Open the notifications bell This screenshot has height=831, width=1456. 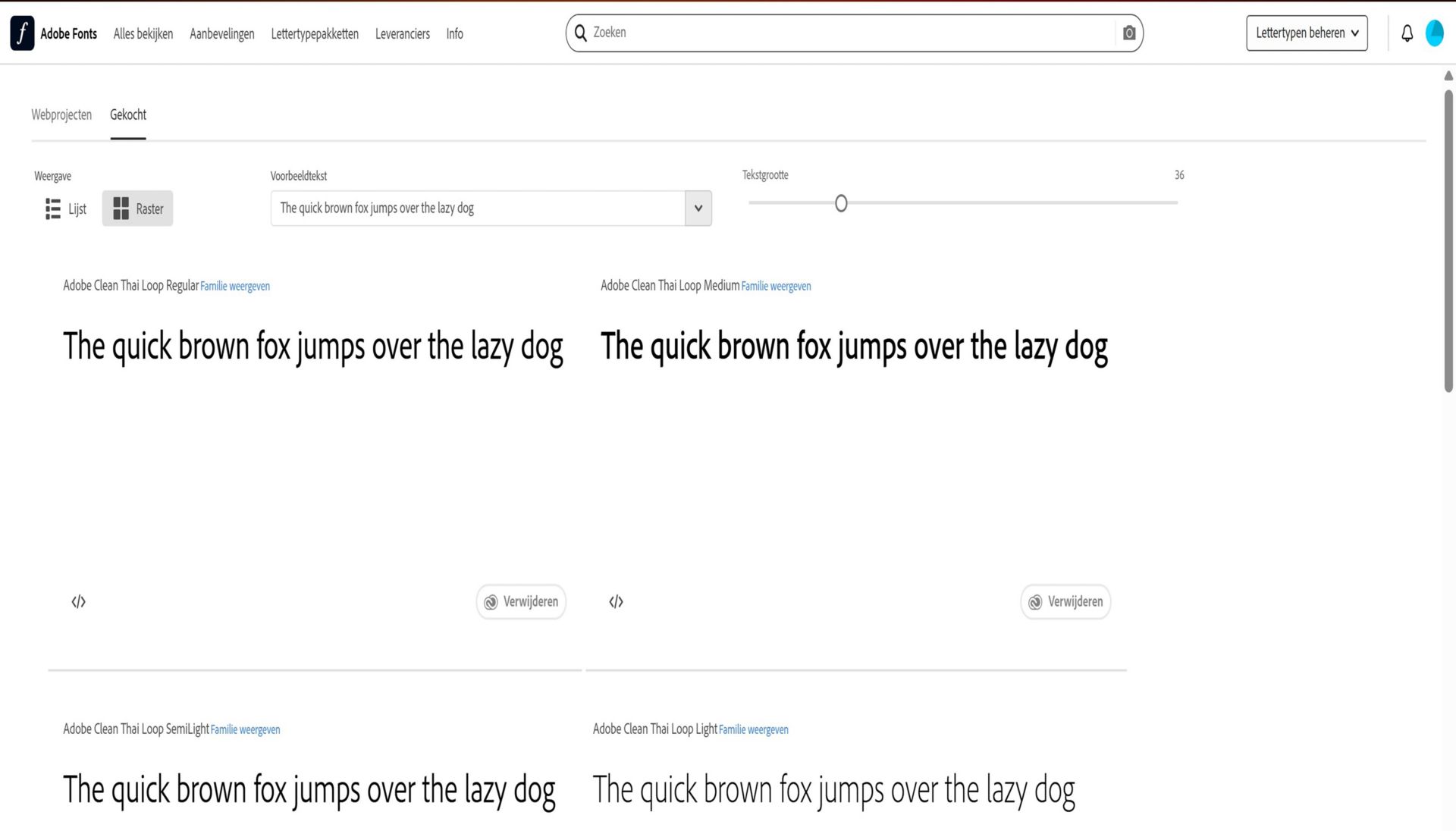[1407, 33]
